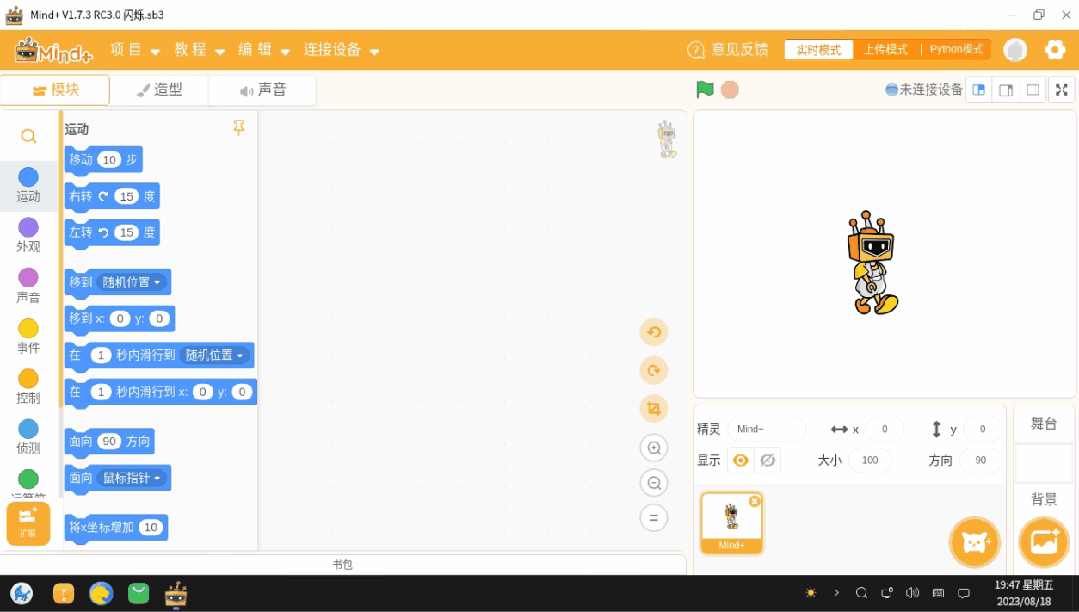Add a new sprite with cat button

tap(974, 542)
